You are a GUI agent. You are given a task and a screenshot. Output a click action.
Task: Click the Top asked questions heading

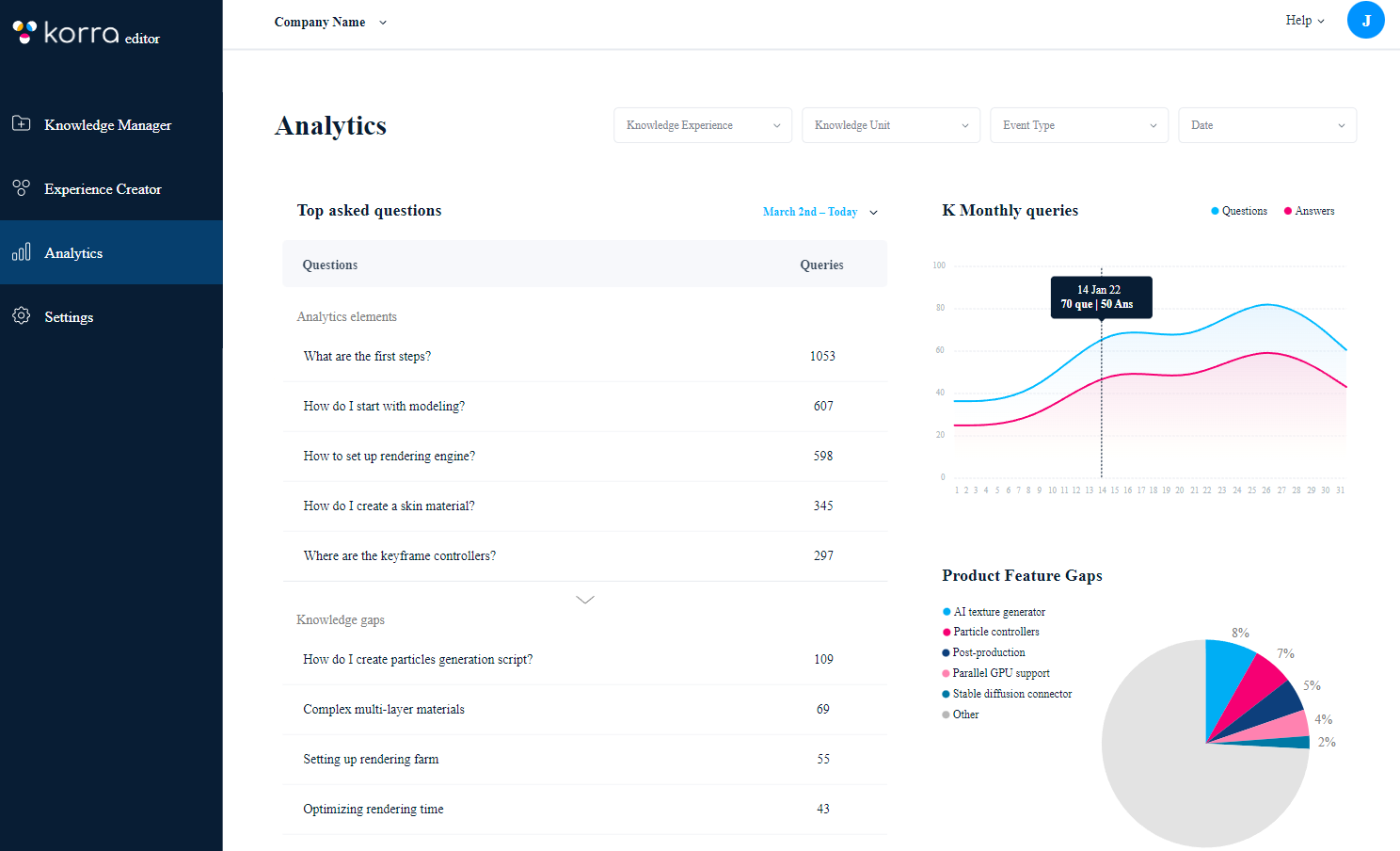pyautogui.click(x=369, y=211)
